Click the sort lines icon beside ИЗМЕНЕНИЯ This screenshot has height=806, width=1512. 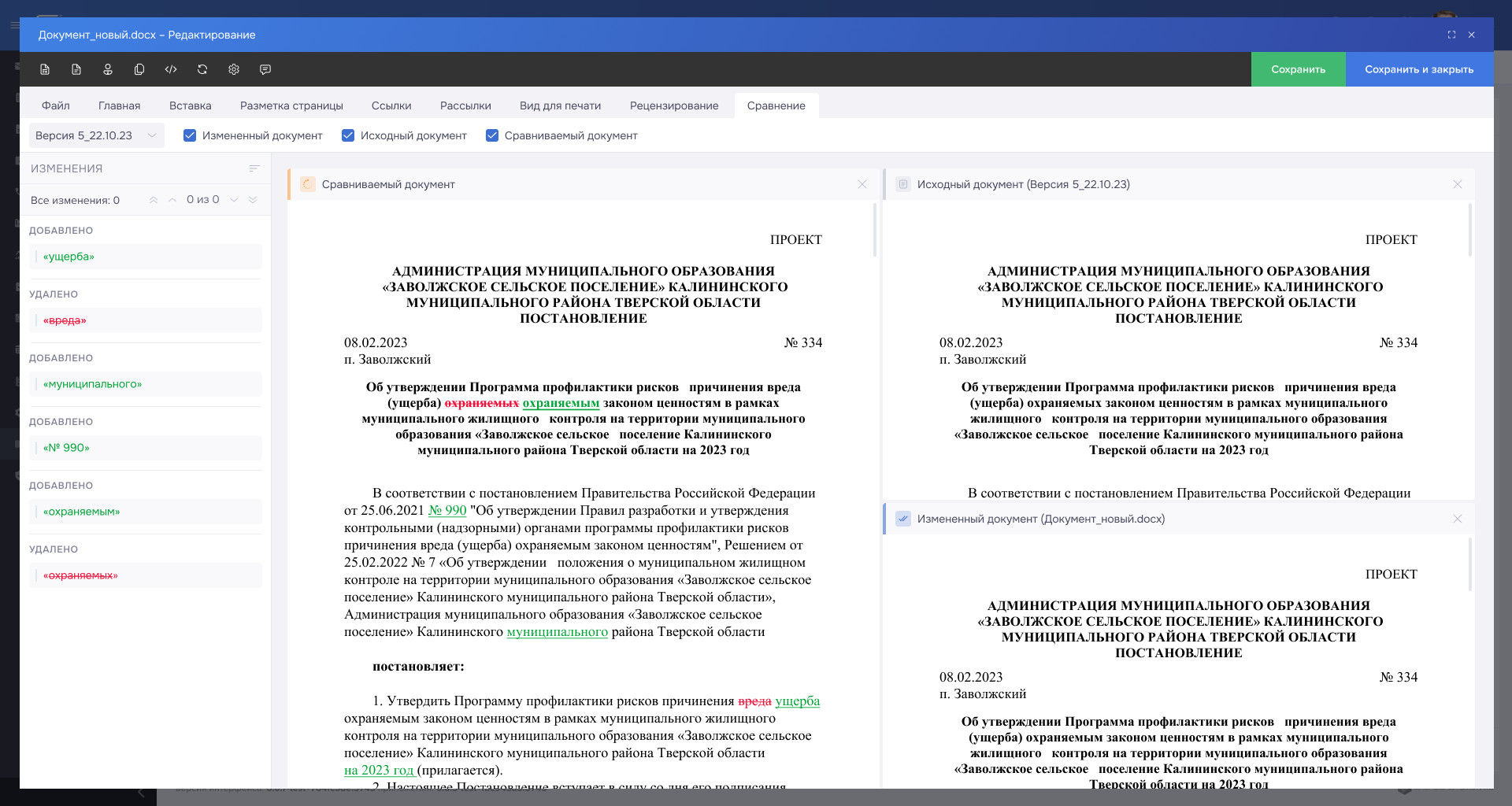[254, 168]
